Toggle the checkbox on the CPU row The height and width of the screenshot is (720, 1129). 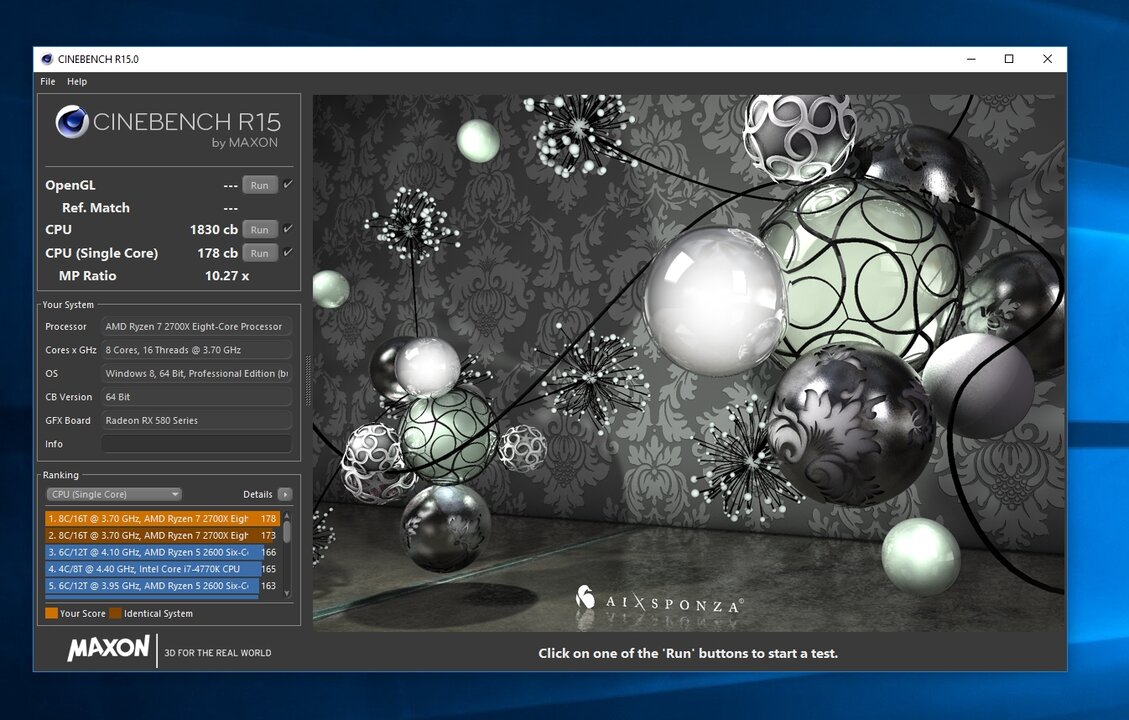[x=287, y=229]
